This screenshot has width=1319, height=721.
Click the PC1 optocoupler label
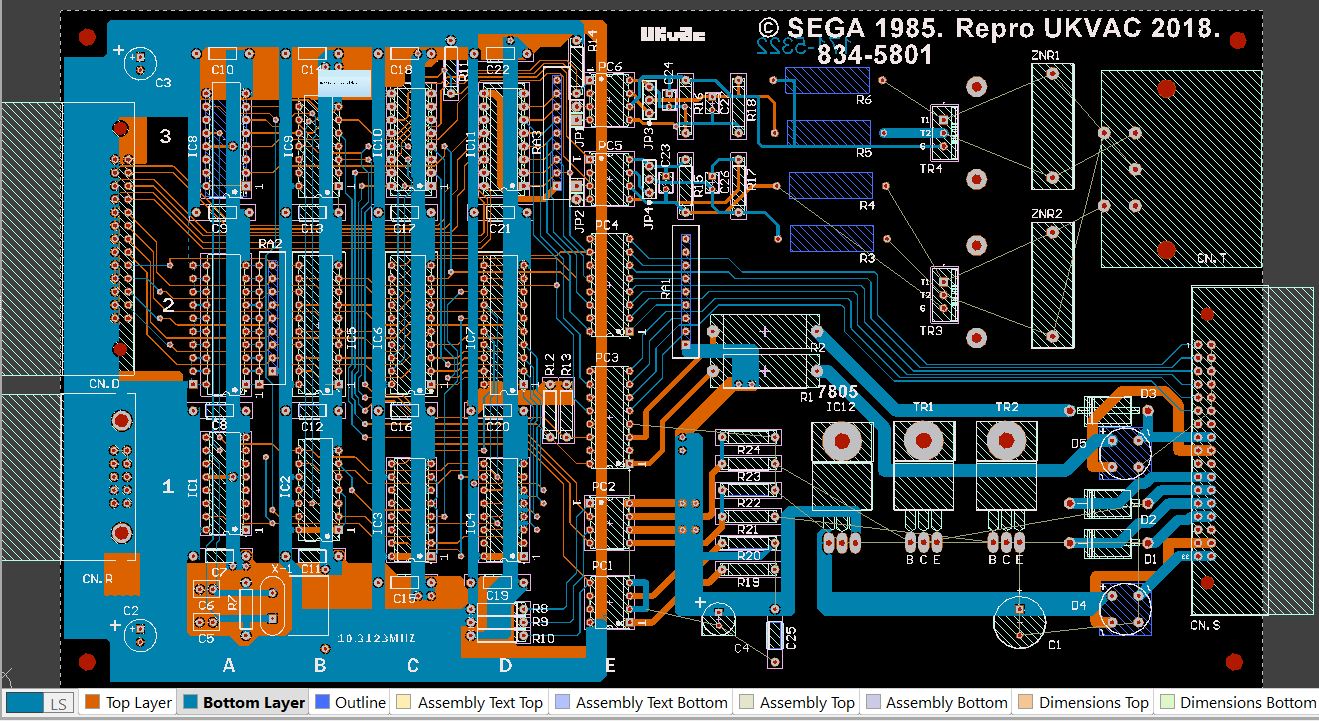(602, 566)
